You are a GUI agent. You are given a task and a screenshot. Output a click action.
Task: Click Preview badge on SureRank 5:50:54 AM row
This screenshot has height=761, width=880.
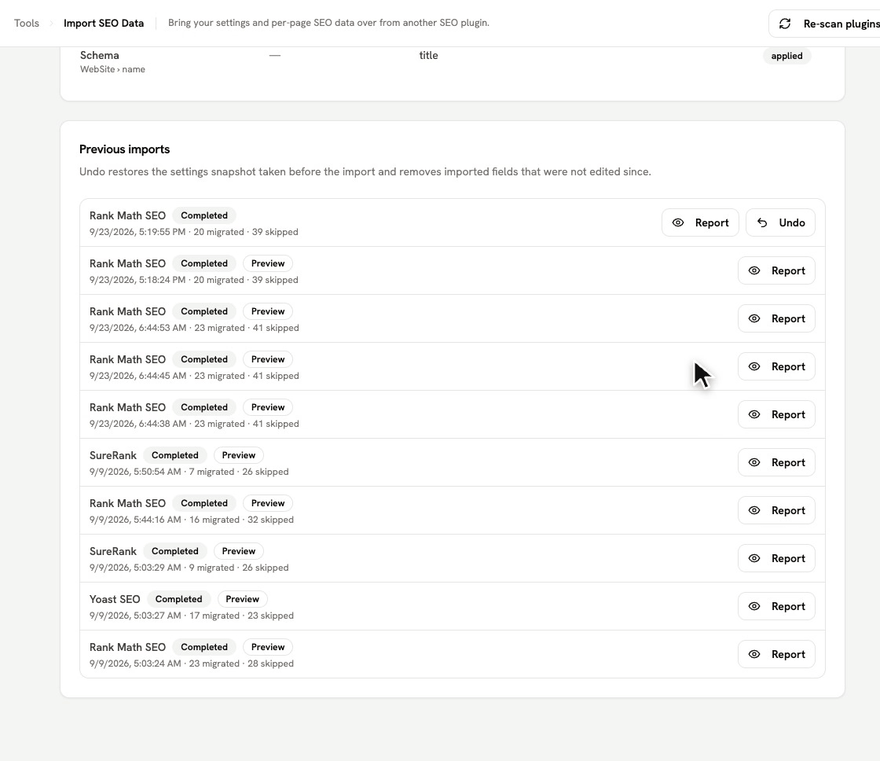(239, 456)
